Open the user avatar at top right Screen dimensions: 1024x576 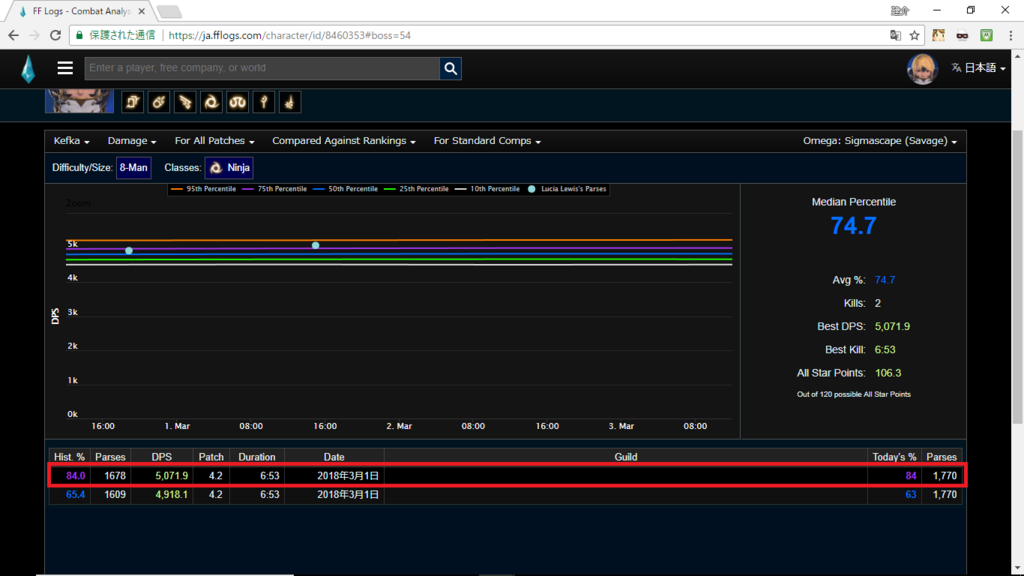click(922, 69)
